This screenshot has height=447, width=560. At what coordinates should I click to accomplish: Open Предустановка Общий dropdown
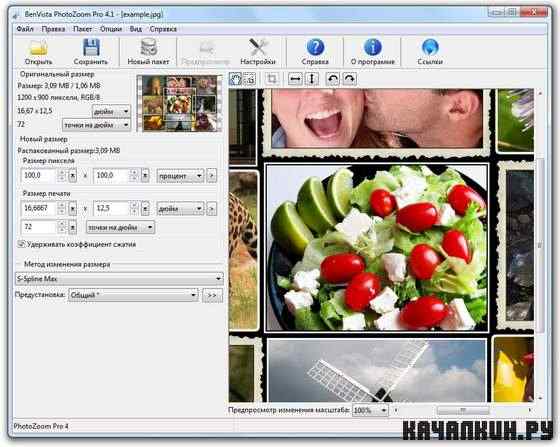tap(133, 295)
